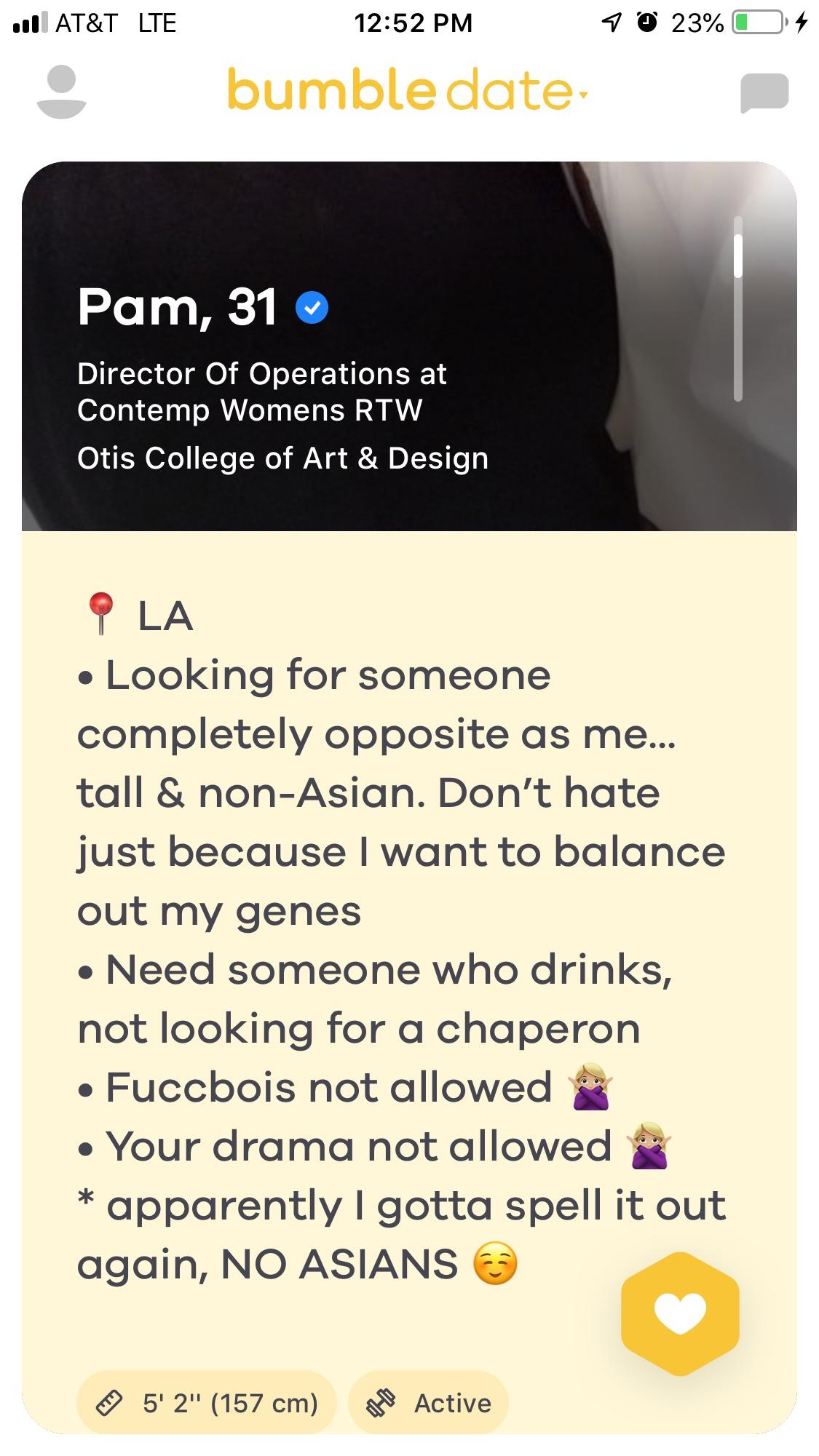Screen dimensions: 819x1456
Task: Tap the profile photo header
Action: (x=409, y=346)
